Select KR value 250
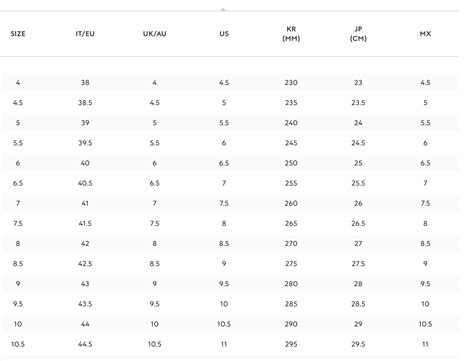This screenshot has height=361, width=474. click(x=291, y=163)
